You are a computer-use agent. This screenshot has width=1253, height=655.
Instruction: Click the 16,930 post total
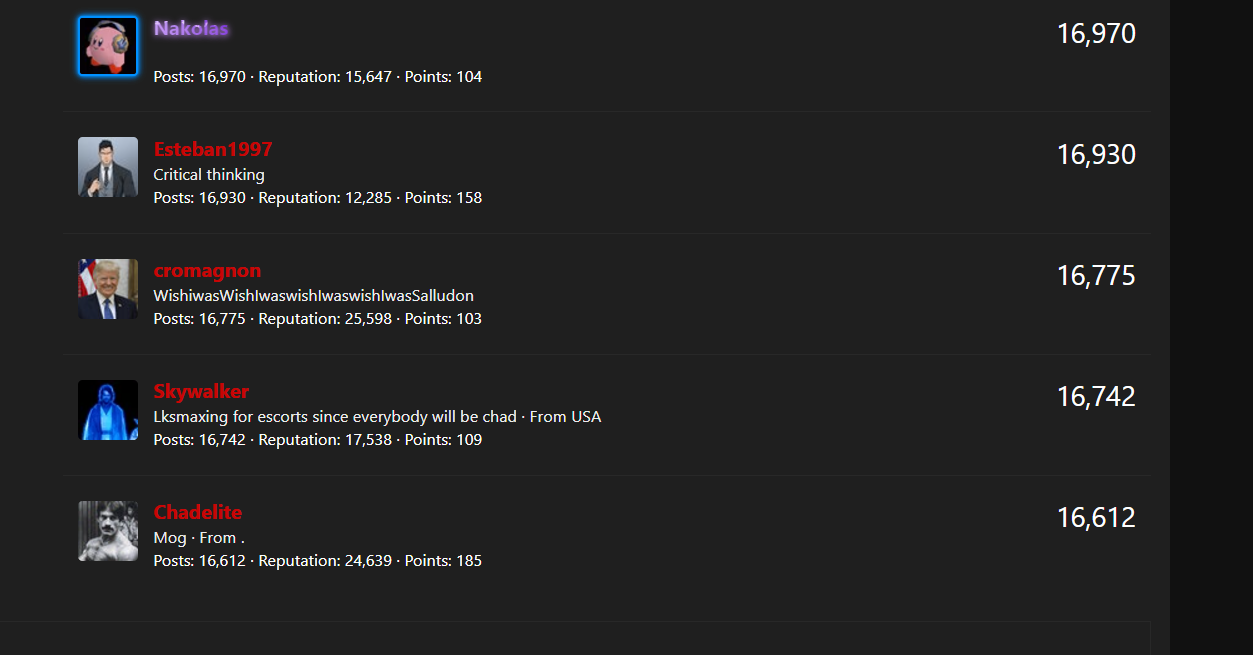pos(1096,155)
